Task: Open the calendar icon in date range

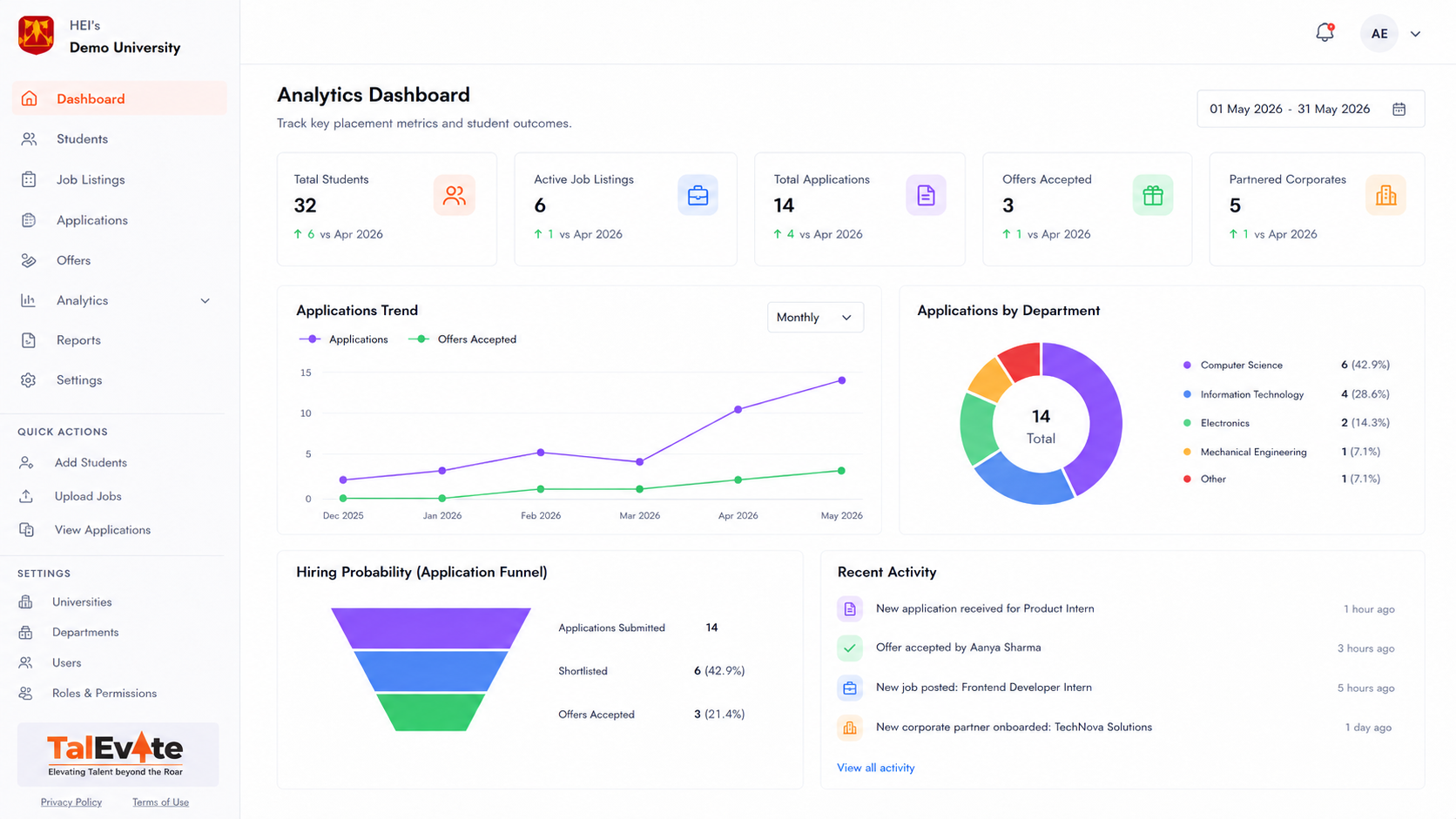Action: [x=1399, y=109]
